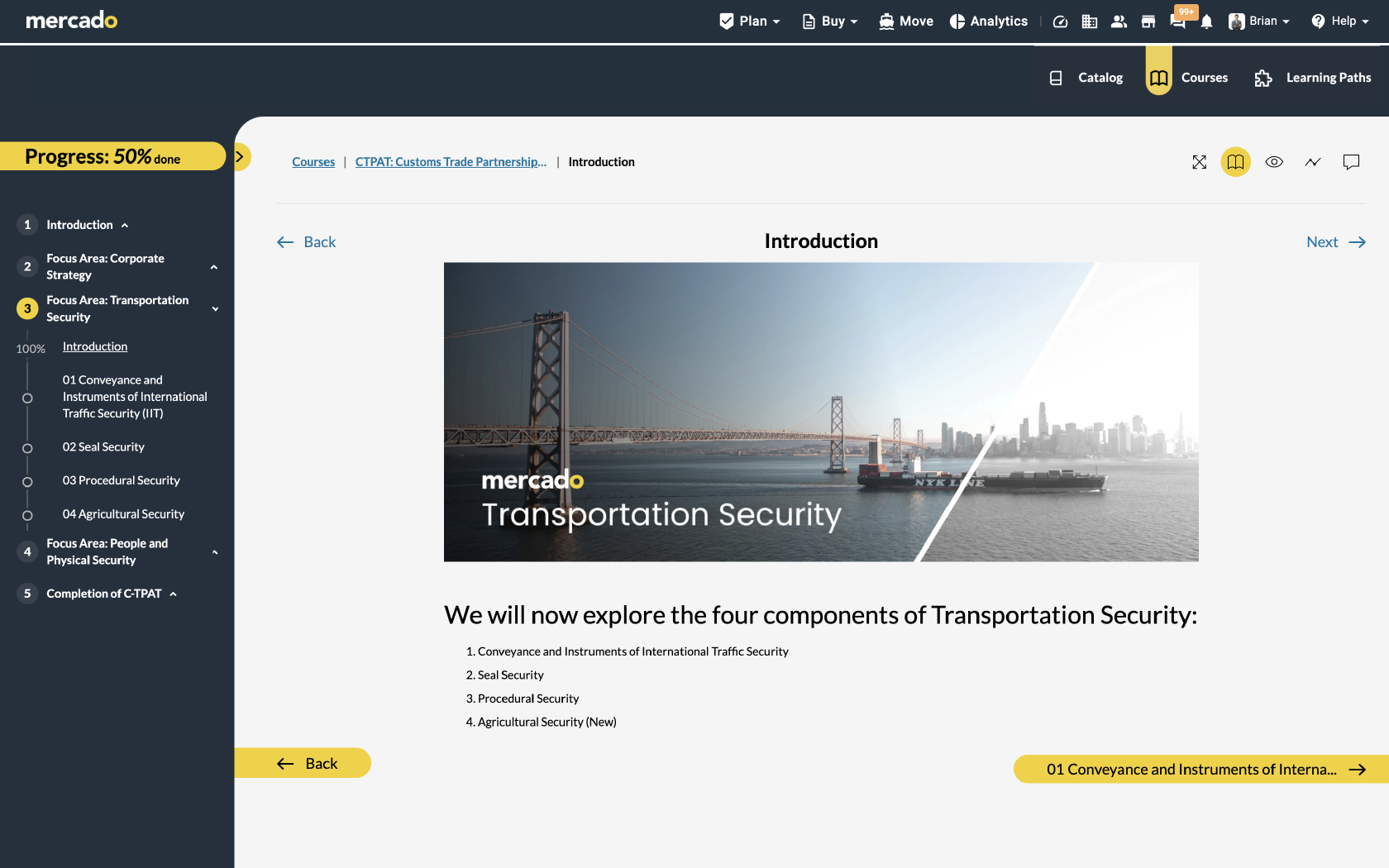Switch to the Learning Paths tab
1389x868 pixels.
[x=1313, y=78]
